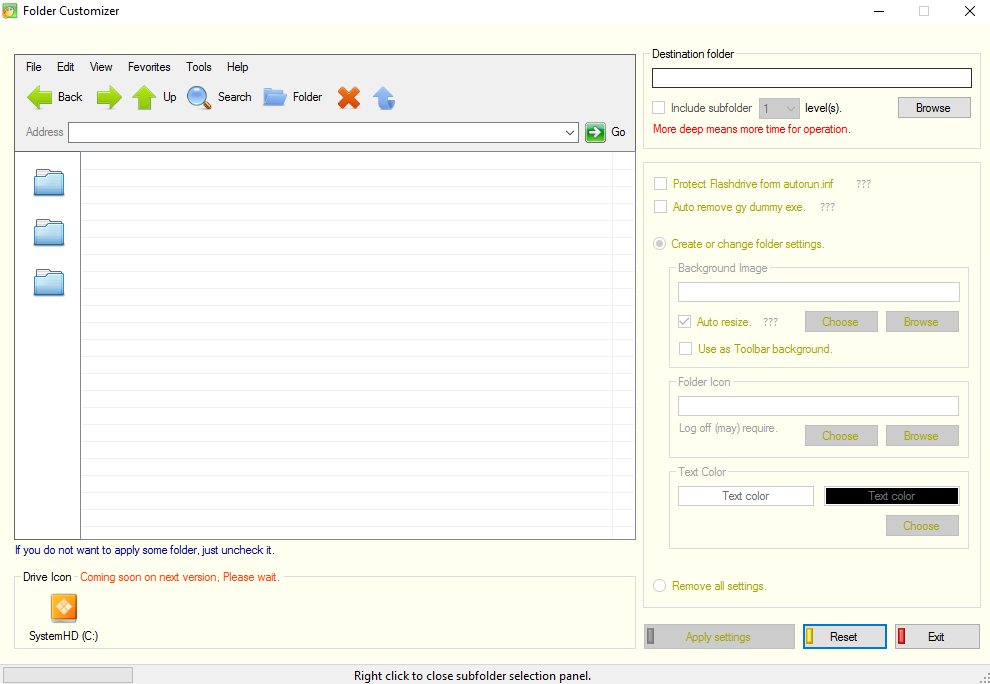Select the SystemHD (C:) drive icon
The image size is (990, 684).
[x=64, y=608]
